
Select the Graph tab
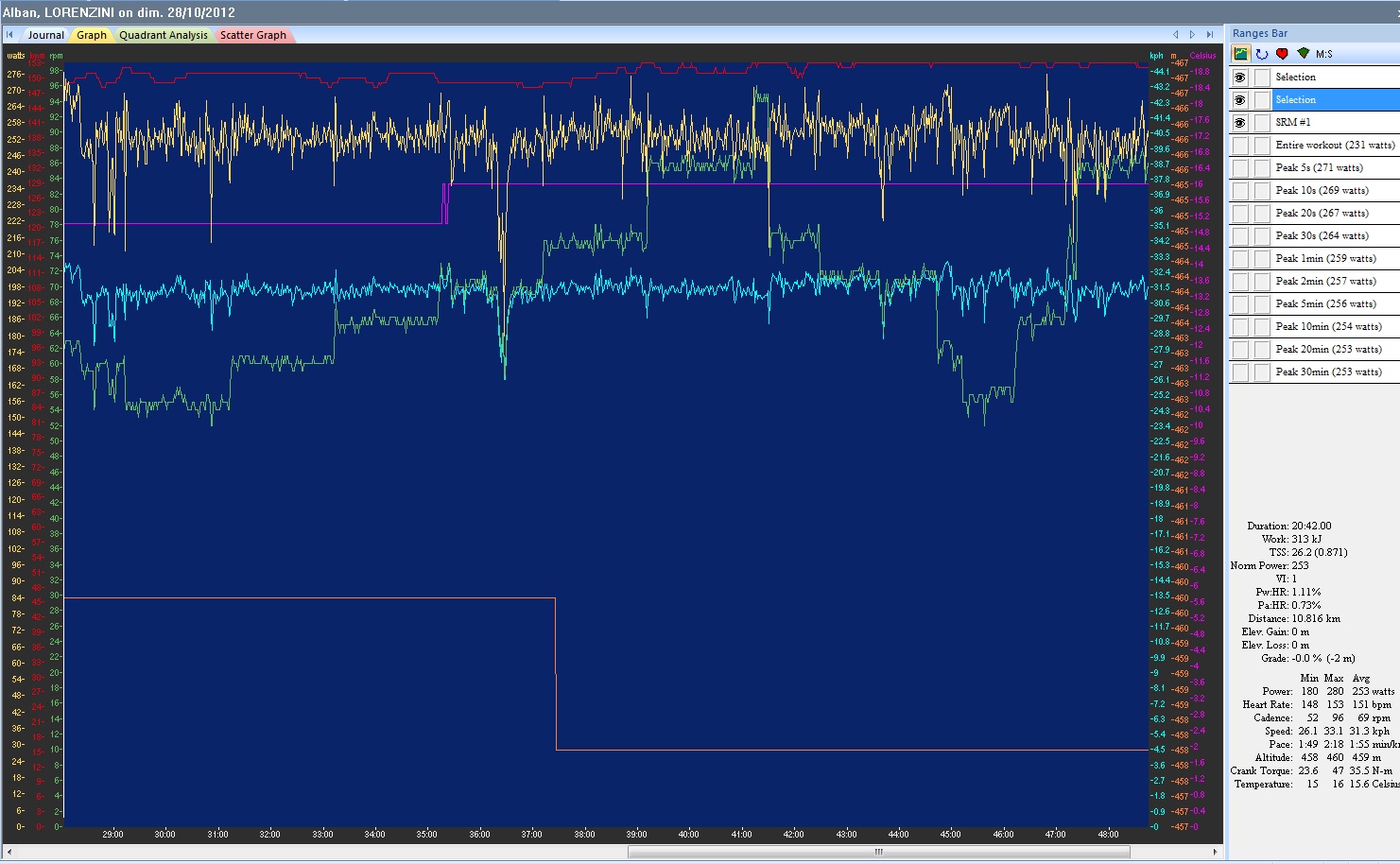[x=92, y=35]
